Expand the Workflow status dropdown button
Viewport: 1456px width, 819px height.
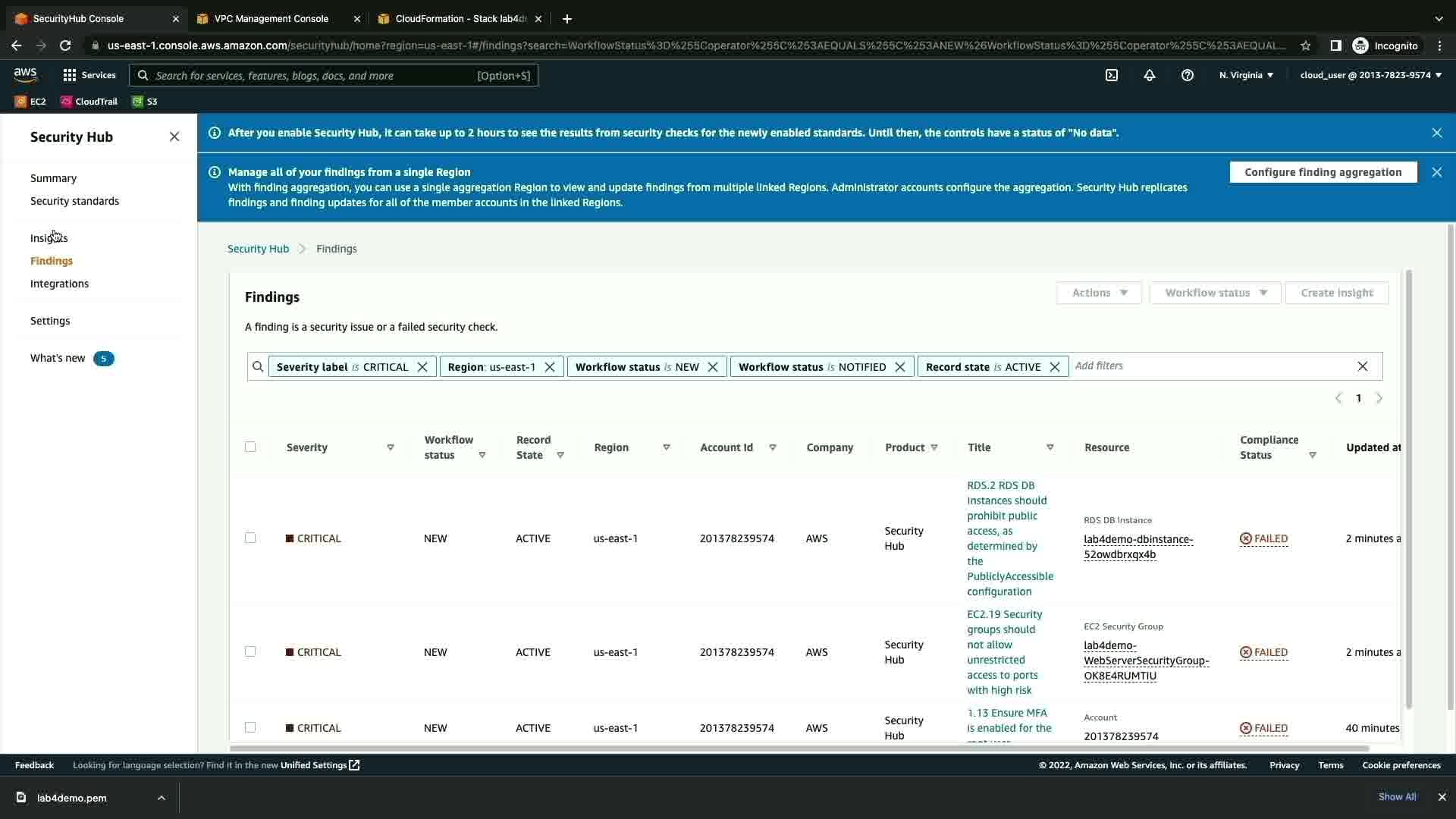pyautogui.click(x=1215, y=293)
